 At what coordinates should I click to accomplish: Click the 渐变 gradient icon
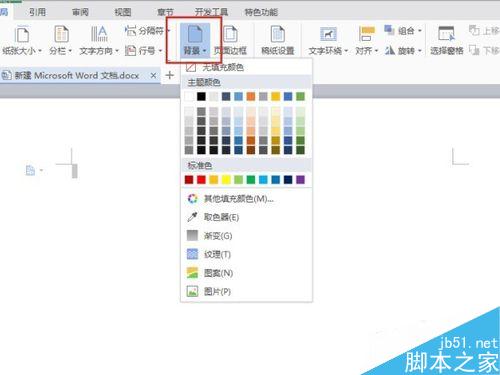coord(192,236)
